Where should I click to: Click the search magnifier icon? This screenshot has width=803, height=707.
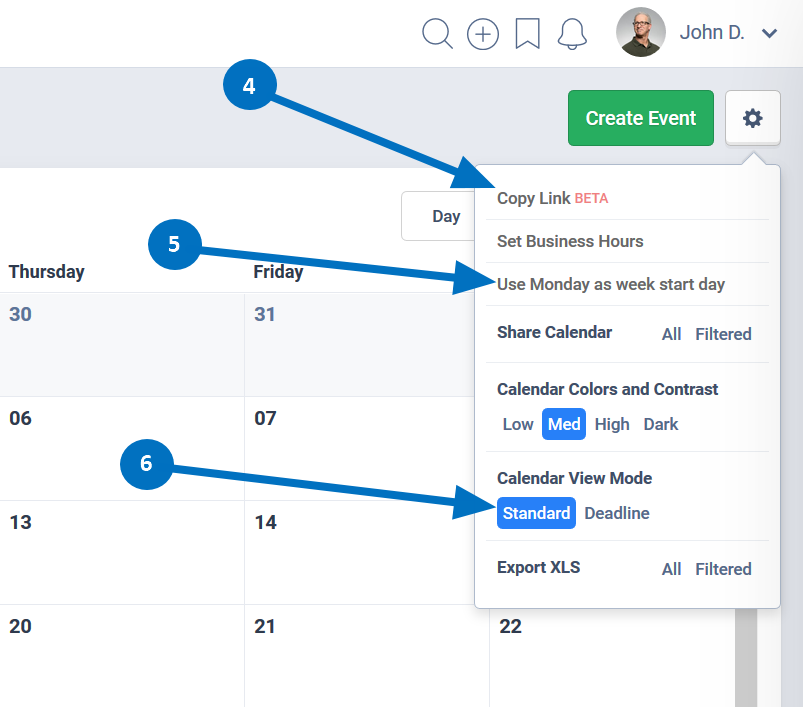437,34
